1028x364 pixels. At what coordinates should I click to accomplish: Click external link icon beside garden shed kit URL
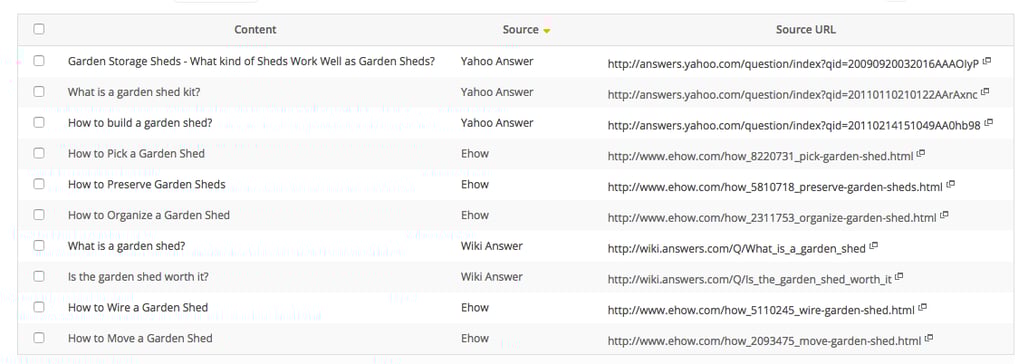pos(985,92)
